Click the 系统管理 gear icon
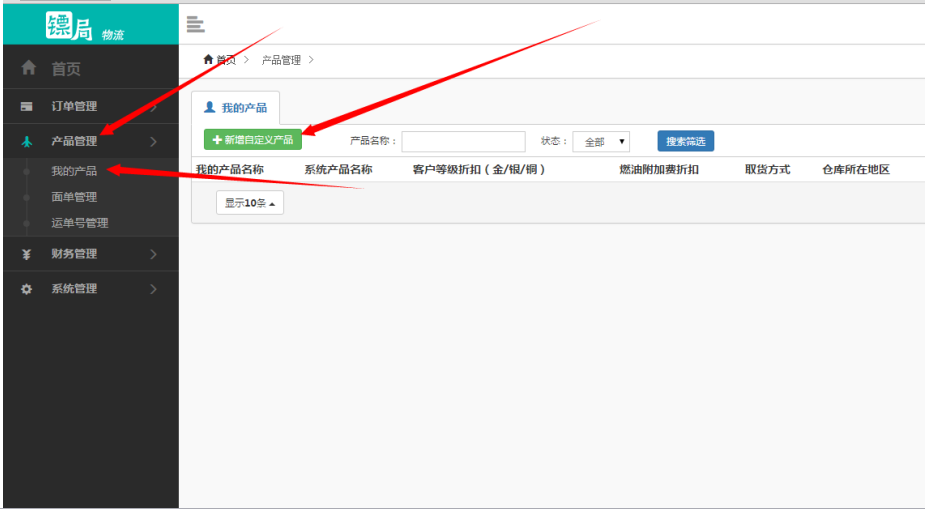 tap(27, 289)
